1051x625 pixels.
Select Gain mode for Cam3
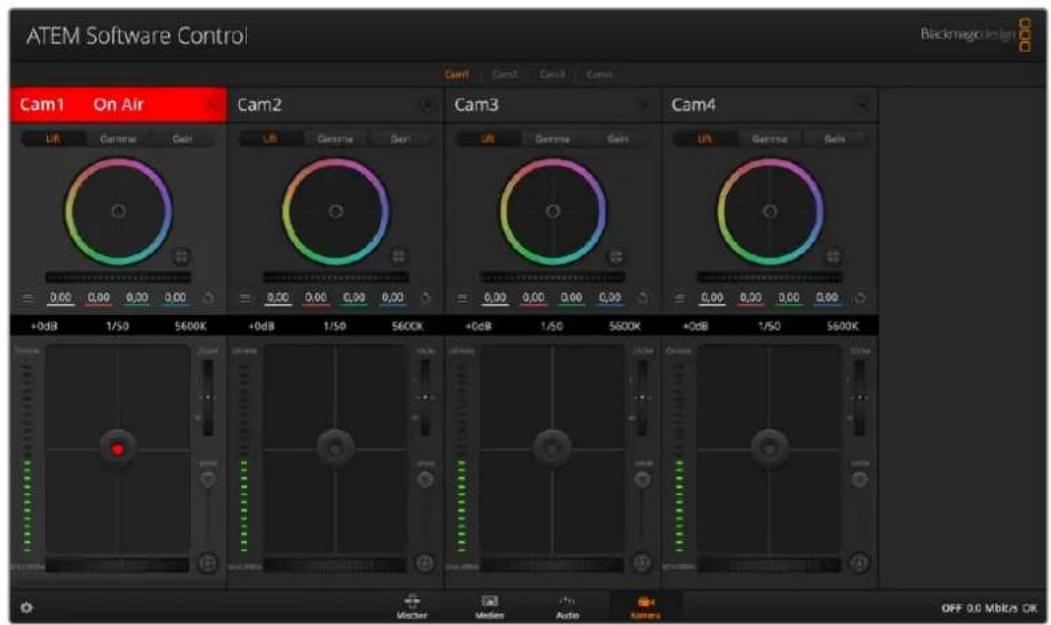617,139
